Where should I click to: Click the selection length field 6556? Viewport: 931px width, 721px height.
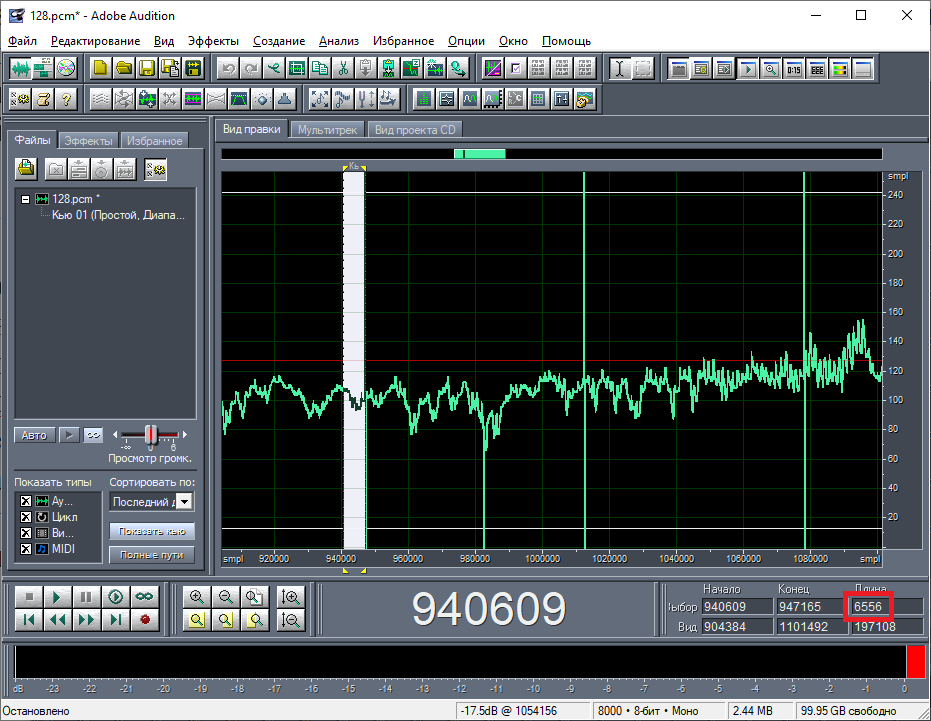coord(886,607)
